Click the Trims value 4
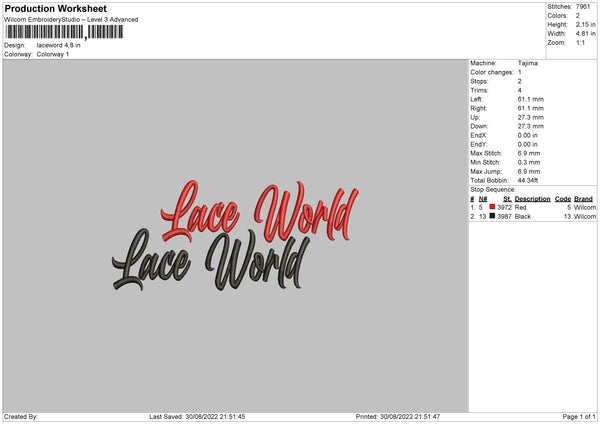Viewport: 600px width, 424px height. 520,90
